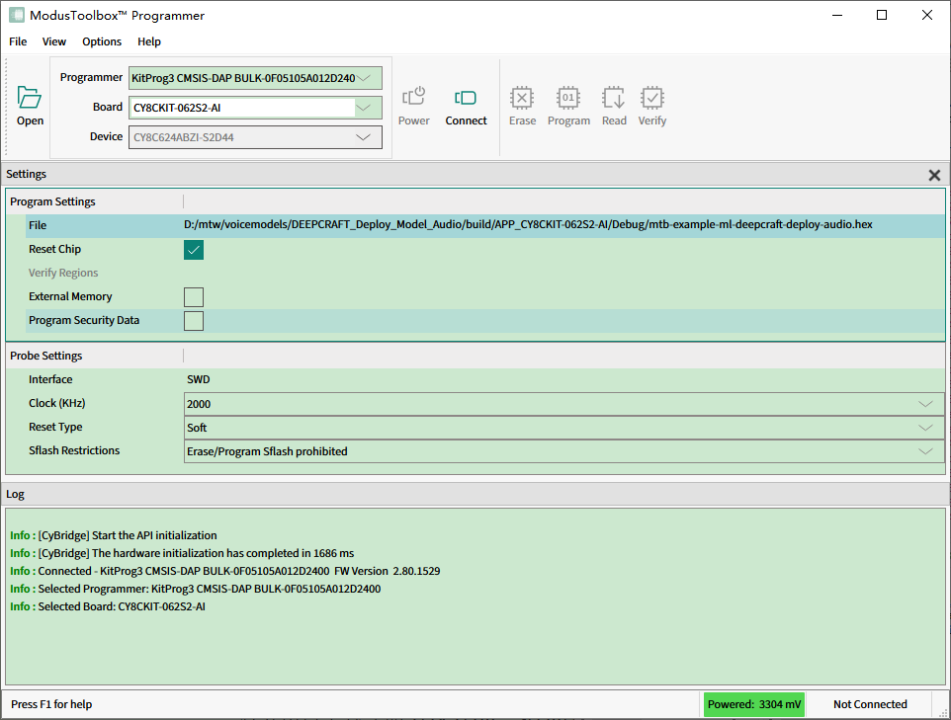The height and width of the screenshot is (720, 951).
Task: Click the Read chip icon
Action: tap(614, 106)
